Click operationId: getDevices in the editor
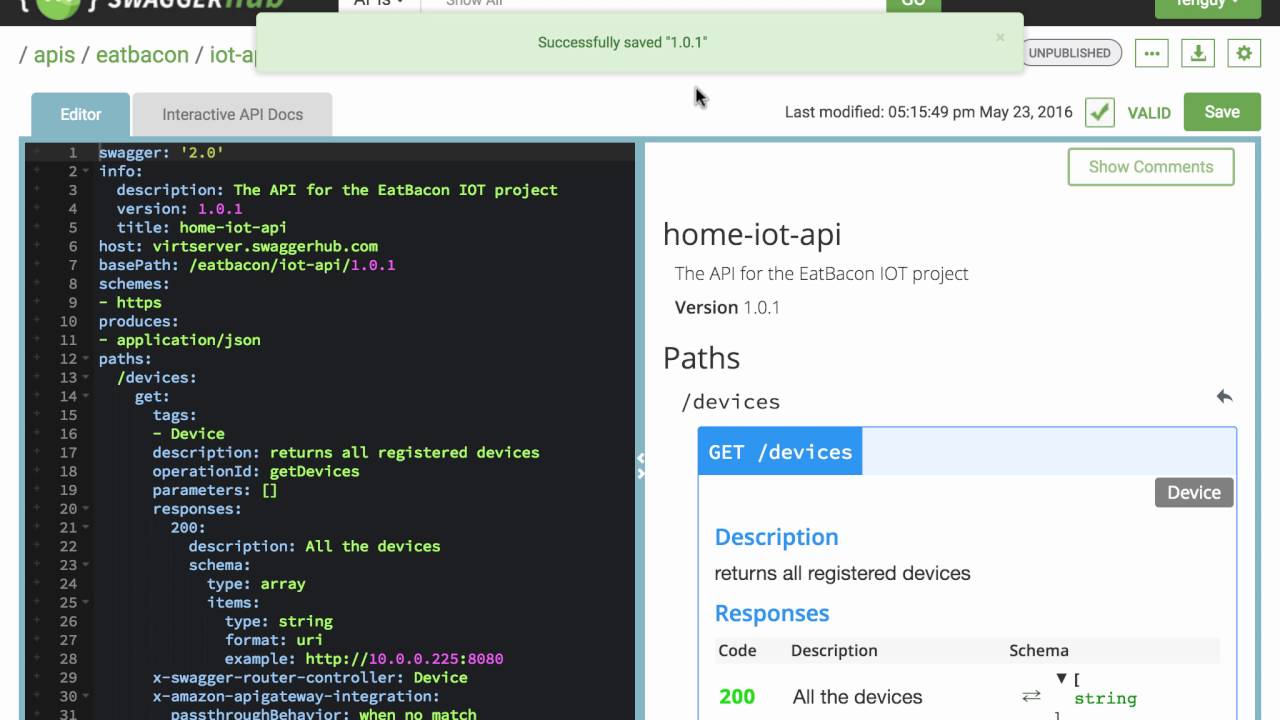 255,471
